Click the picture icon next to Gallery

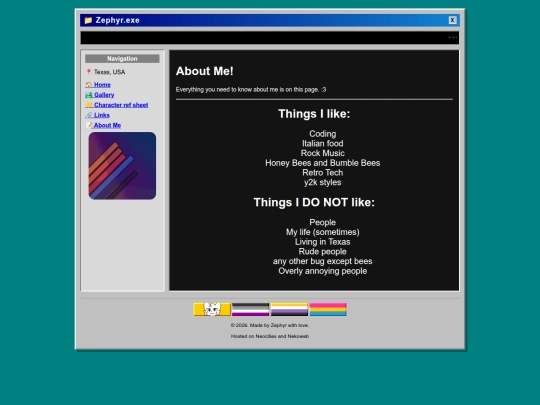pos(89,95)
